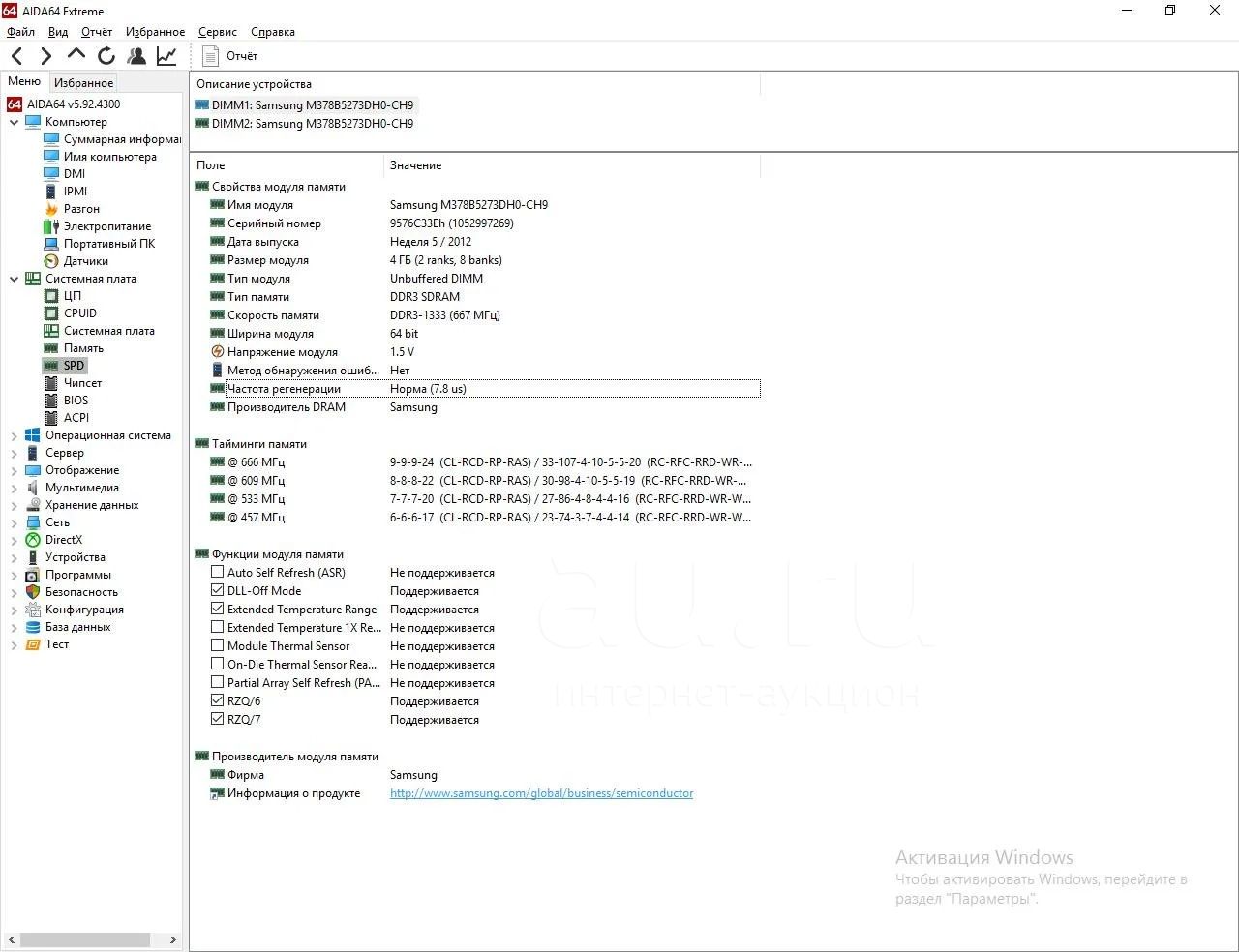The height and width of the screenshot is (952, 1239).
Task: Open the Файл menu
Action: click(x=20, y=32)
